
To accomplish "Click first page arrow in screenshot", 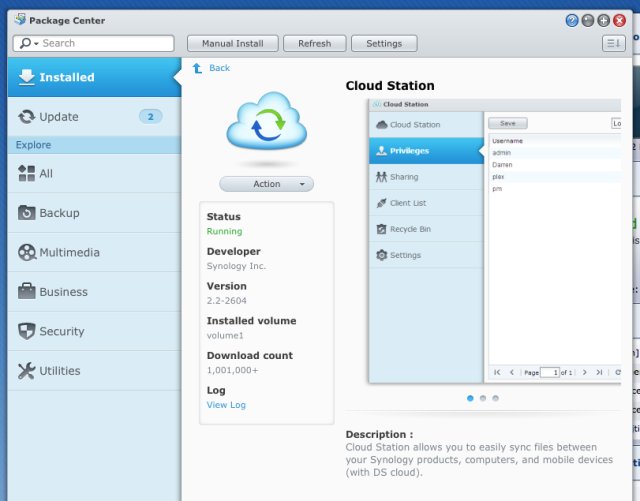I will [x=497, y=372].
